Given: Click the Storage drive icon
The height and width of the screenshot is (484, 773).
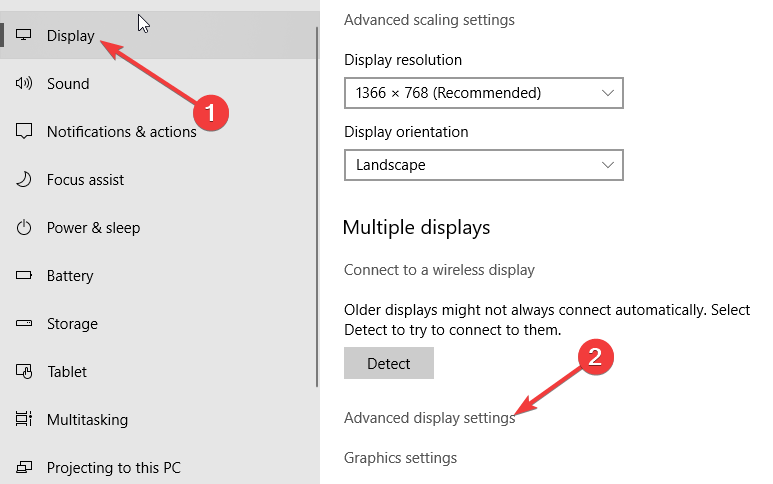Looking at the screenshot, I should [x=24, y=323].
